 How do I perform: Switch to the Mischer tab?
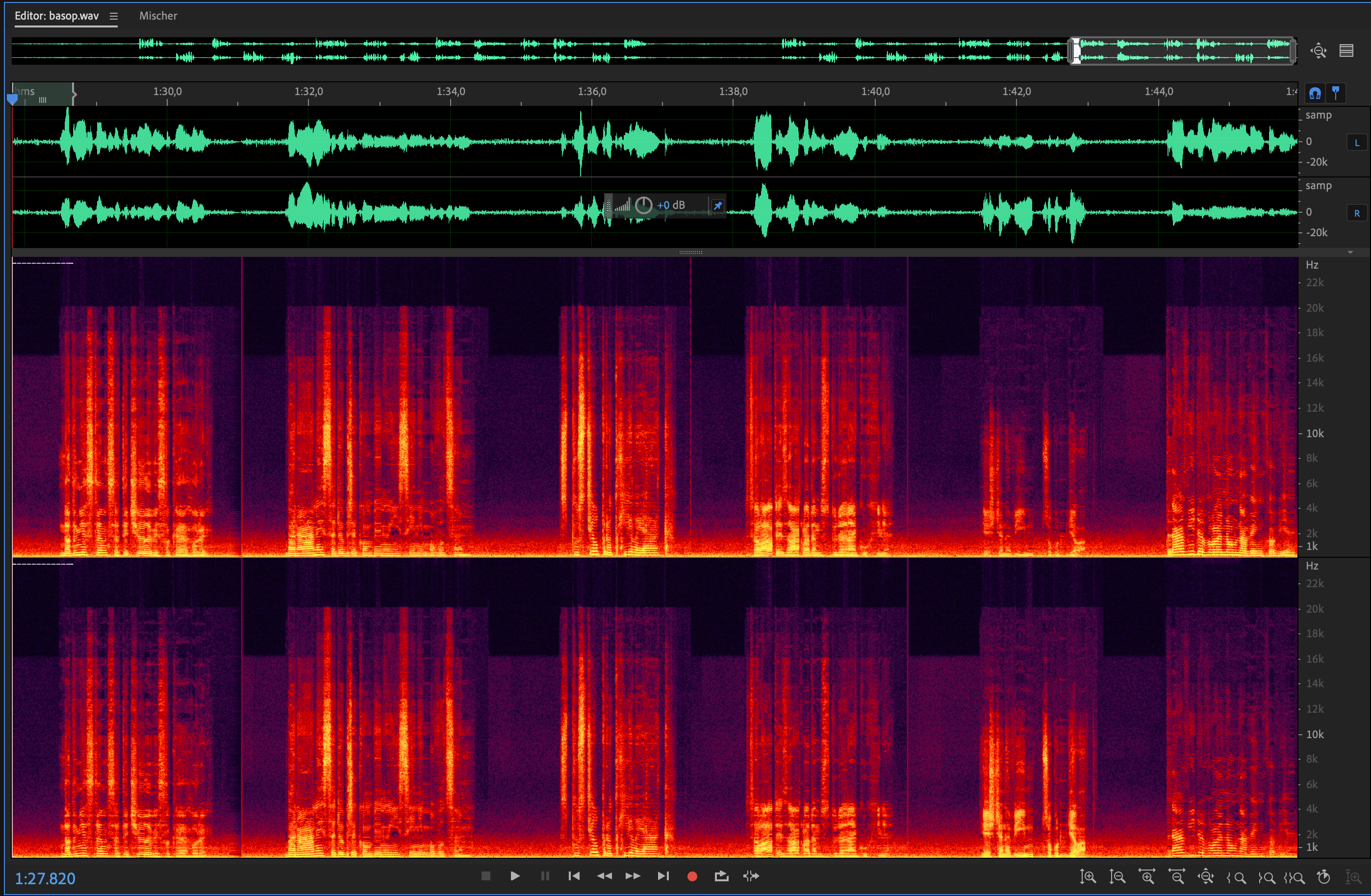(158, 16)
